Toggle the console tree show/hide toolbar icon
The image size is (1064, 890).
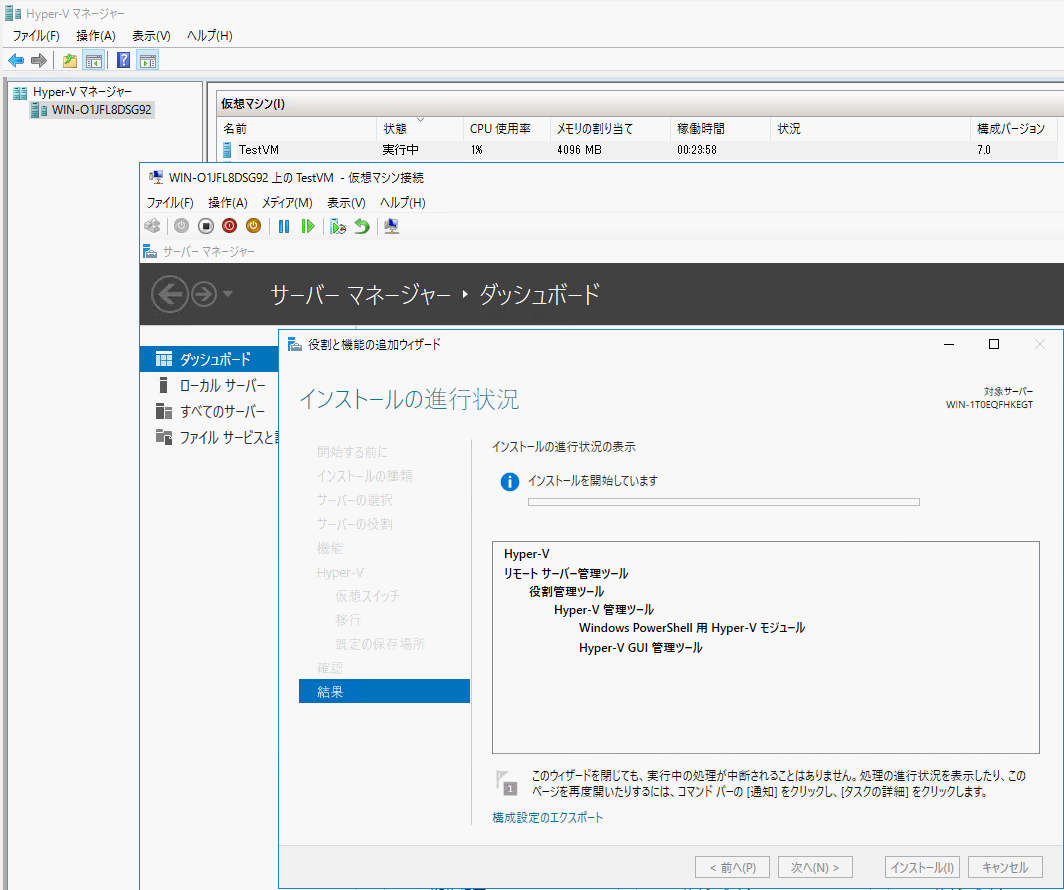point(94,61)
